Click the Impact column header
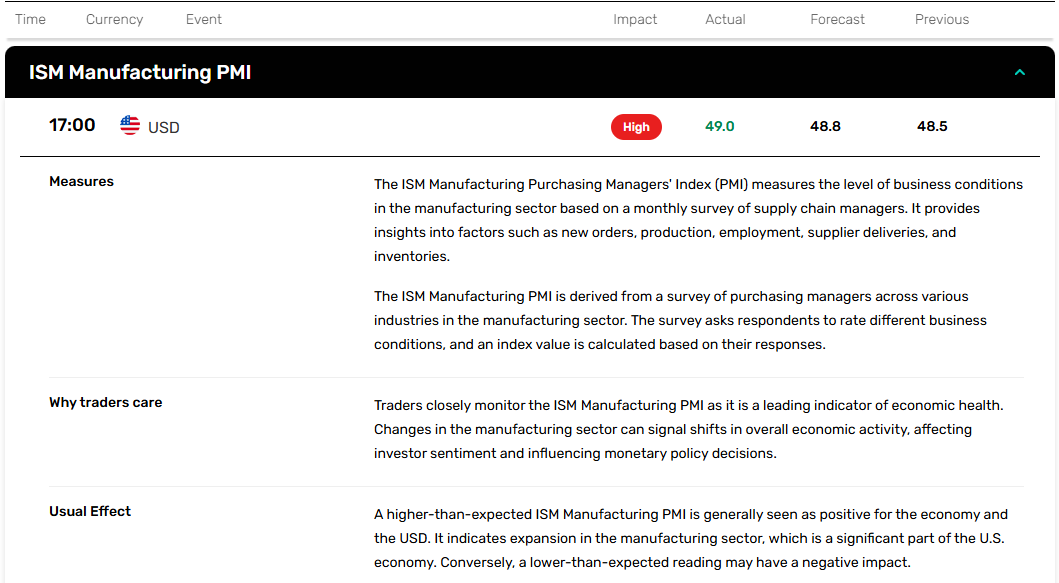1059x583 pixels. [635, 20]
